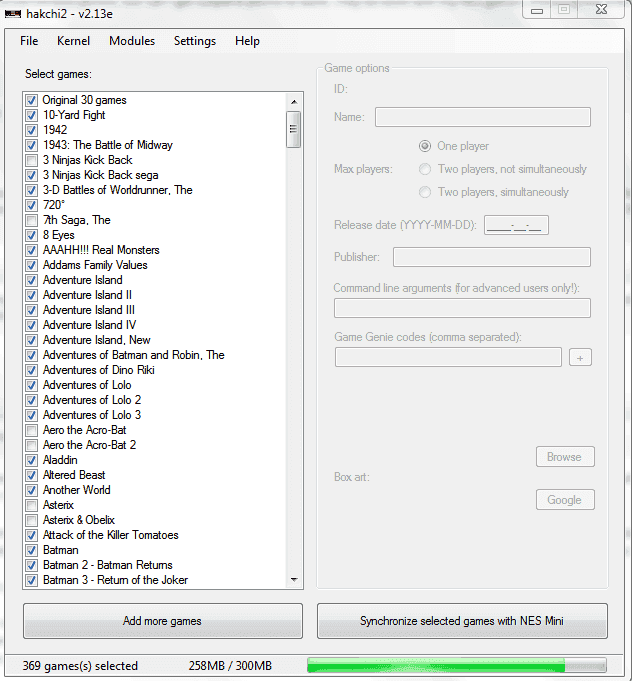Viewport: 632px width, 681px height.
Task: Check the Aero the Acro-Bat checkbox
Action: [x=31, y=430]
